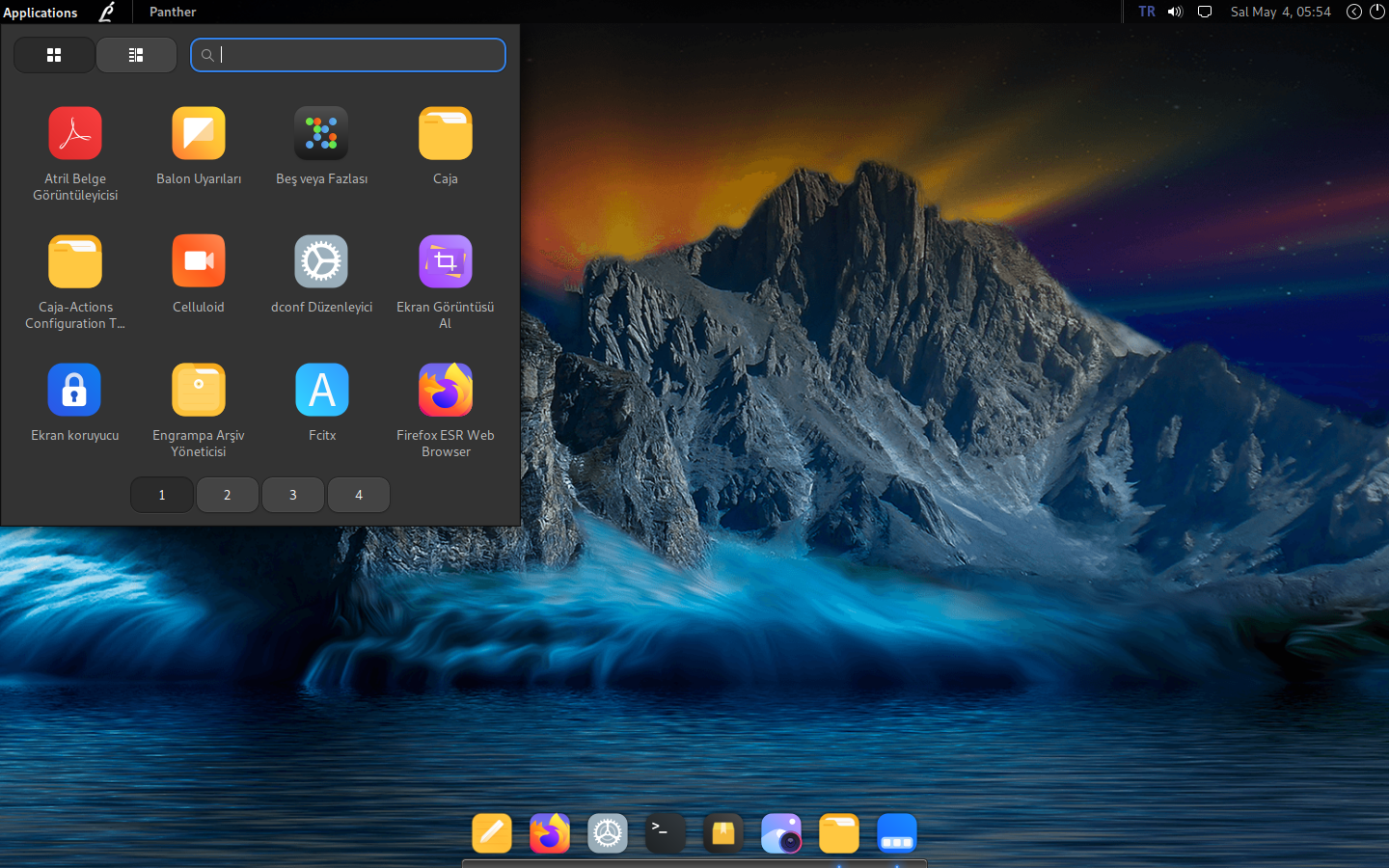Image resolution: width=1389 pixels, height=868 pixels.
Task: Go to launcher page 4
Action: click(359, 495)
